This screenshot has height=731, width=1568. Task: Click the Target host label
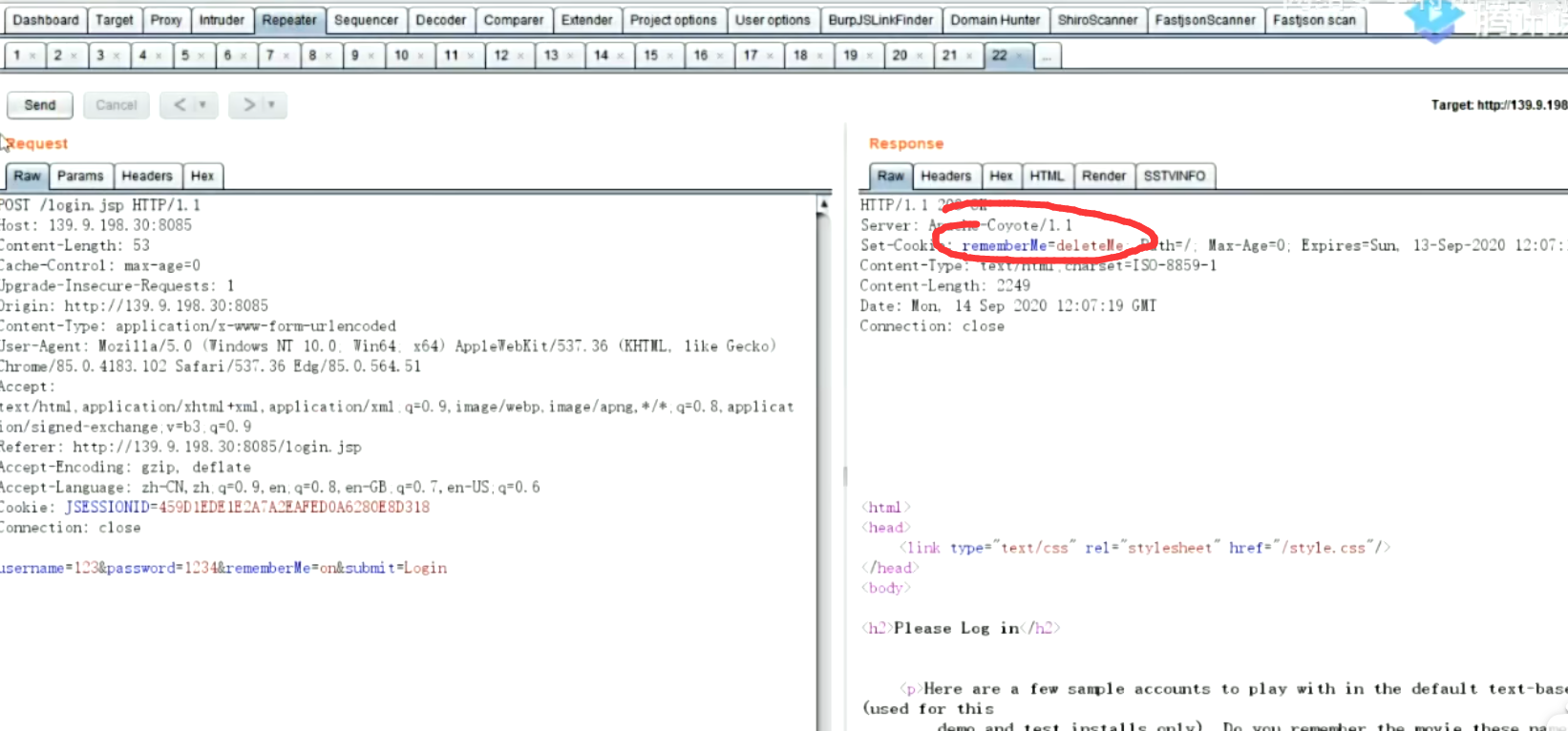coord(1499,105)
